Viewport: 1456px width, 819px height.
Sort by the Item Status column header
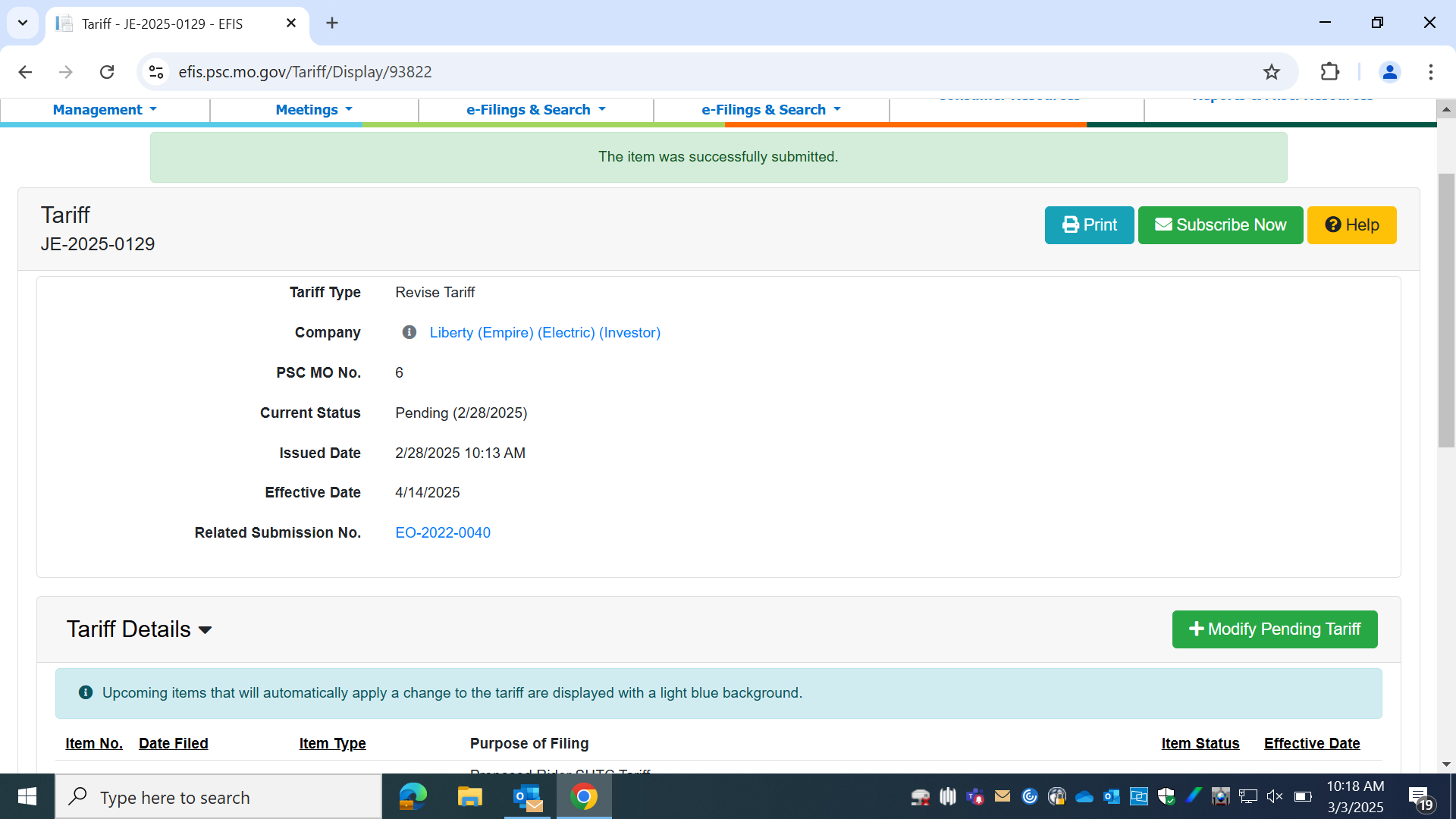click(x=1200, y=743)
